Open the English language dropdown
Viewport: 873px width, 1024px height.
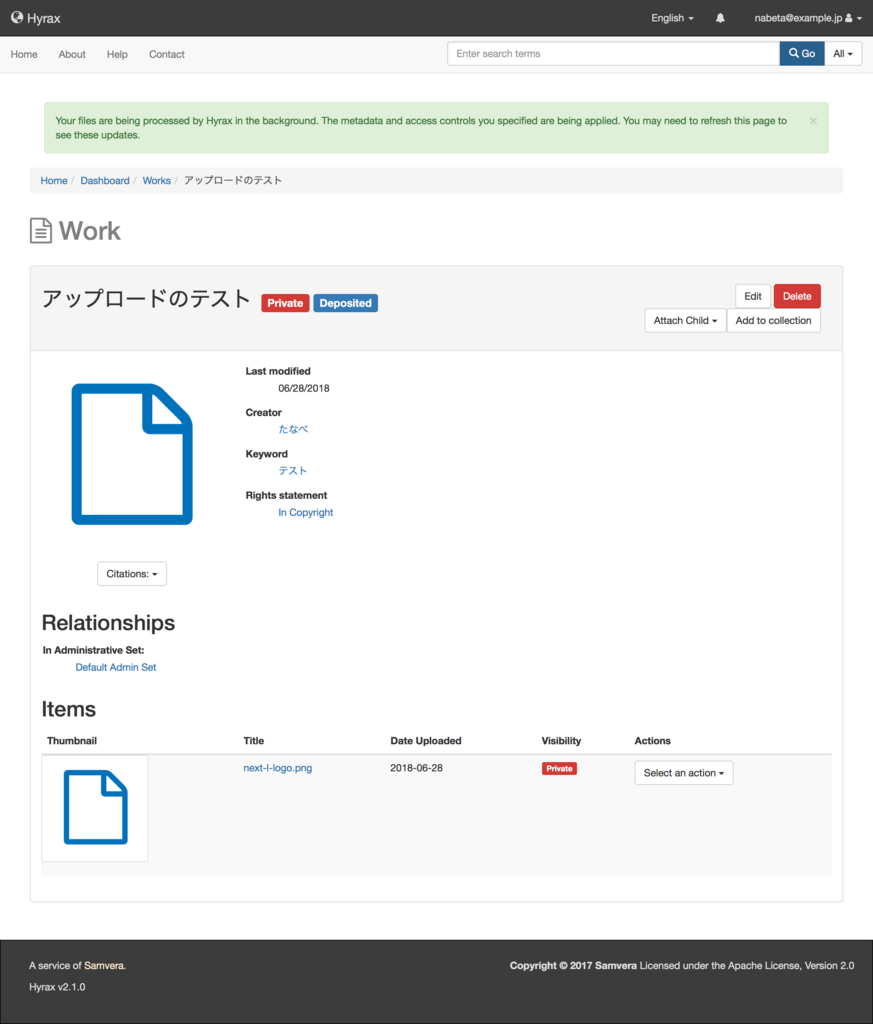coord(672,18)
